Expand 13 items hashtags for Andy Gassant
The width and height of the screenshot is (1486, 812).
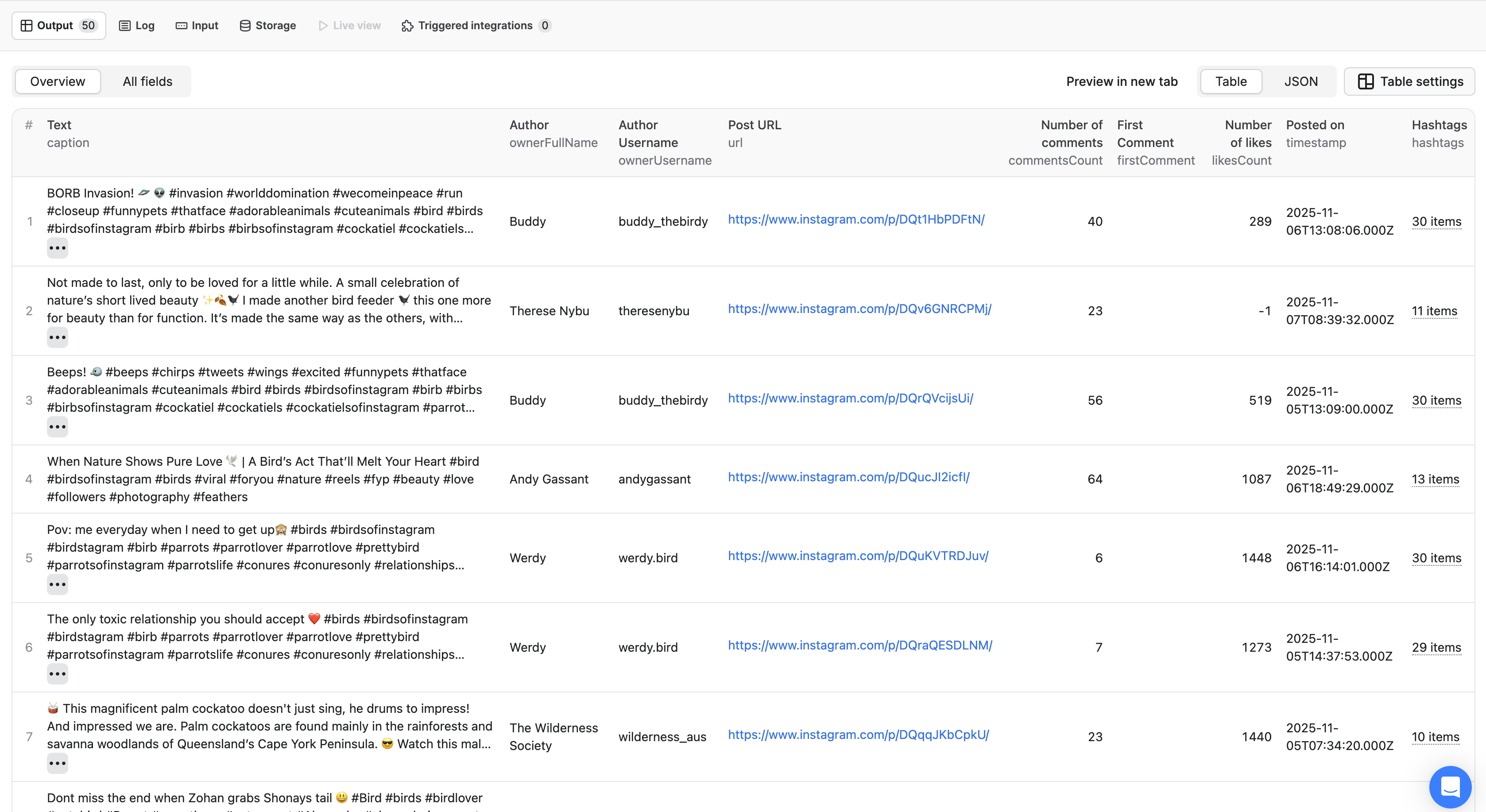click(x=1435, y=479)
